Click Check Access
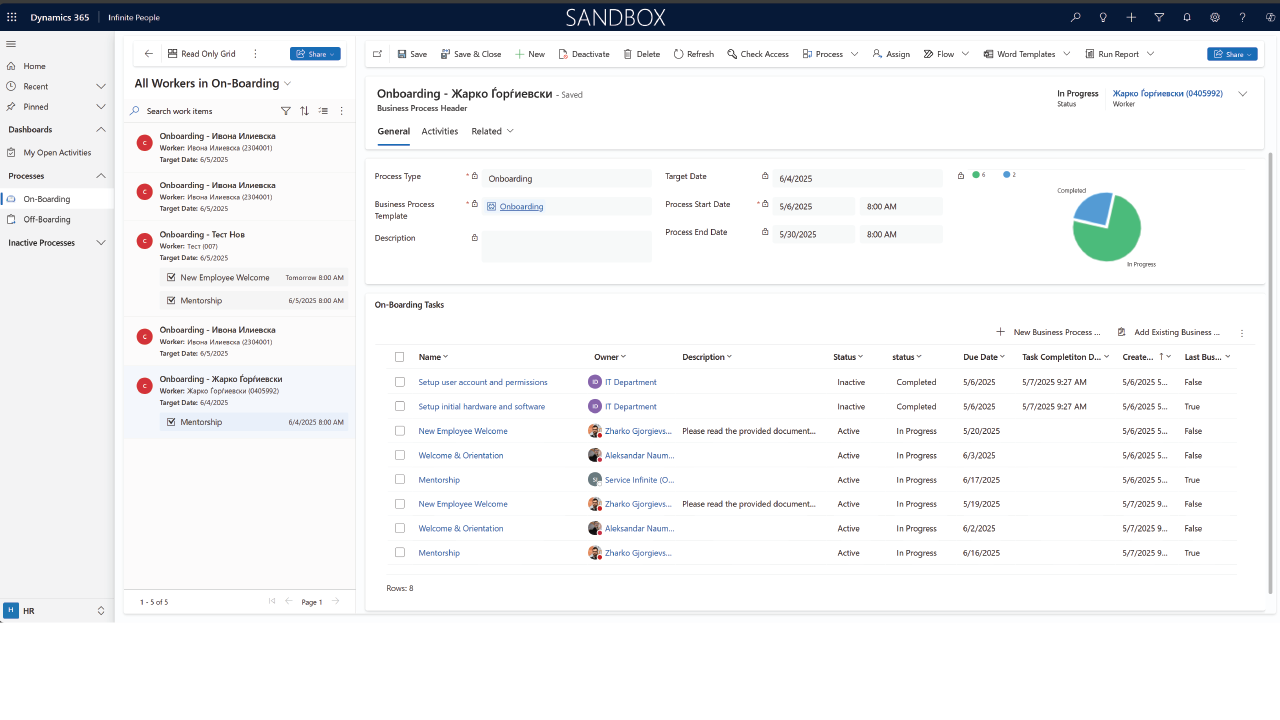The width and height of the screenshot is (1280, 720). pos(758,54)
